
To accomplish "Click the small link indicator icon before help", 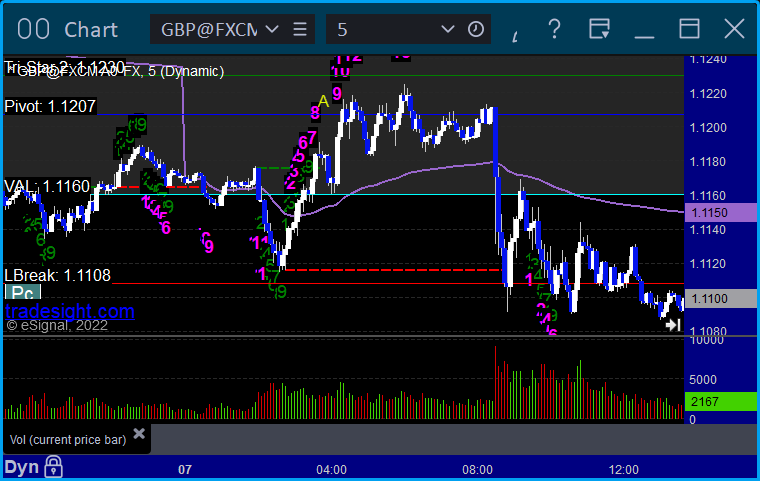I will (515, 36).
